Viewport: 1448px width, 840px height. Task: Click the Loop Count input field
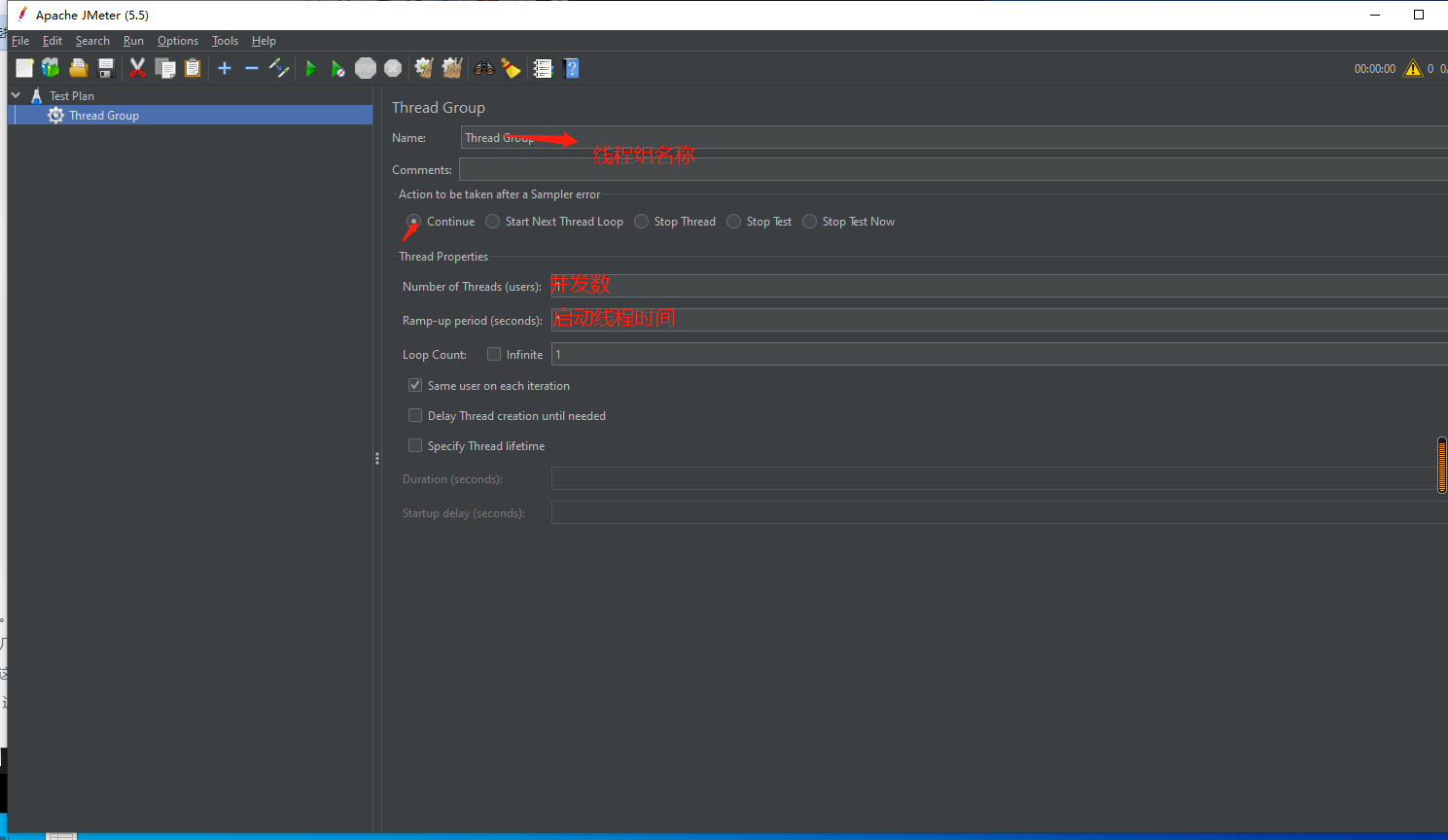[1000, 354]
